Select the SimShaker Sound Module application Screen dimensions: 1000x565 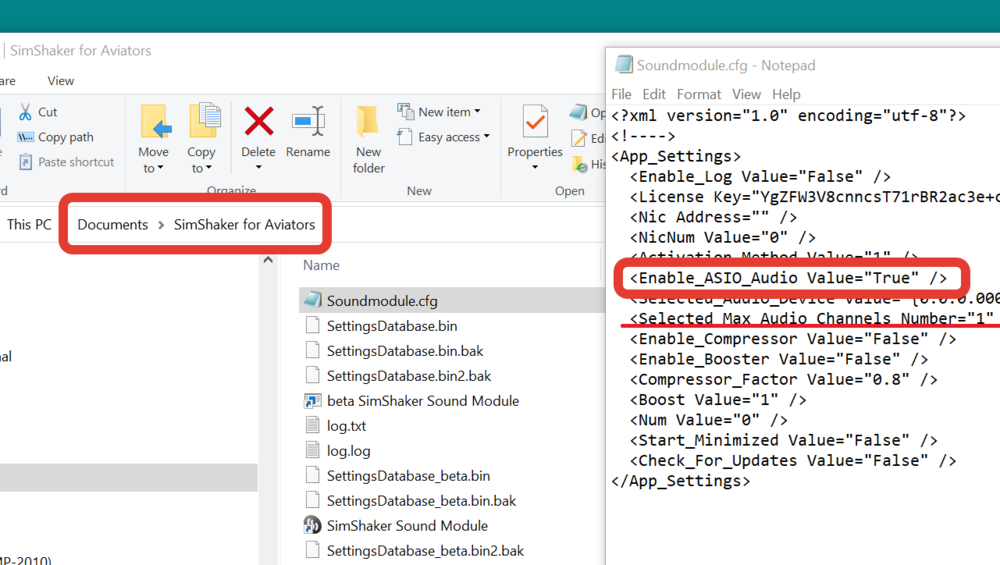click(407, 525)
